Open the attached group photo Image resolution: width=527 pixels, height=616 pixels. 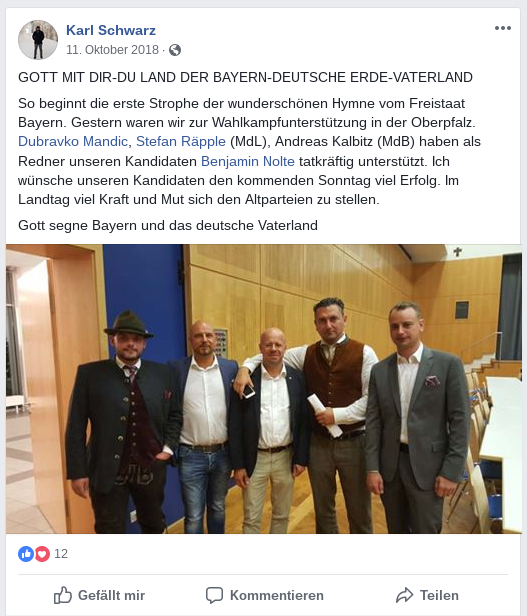264,389
